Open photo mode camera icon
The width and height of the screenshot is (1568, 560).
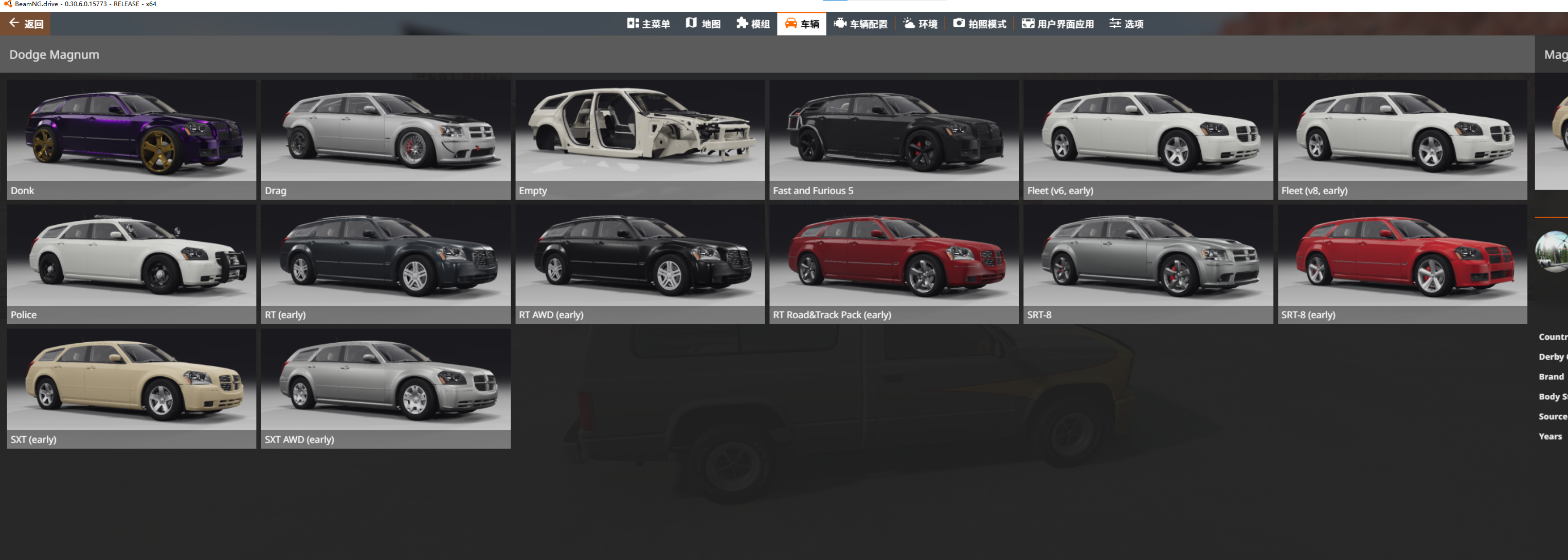959,23
